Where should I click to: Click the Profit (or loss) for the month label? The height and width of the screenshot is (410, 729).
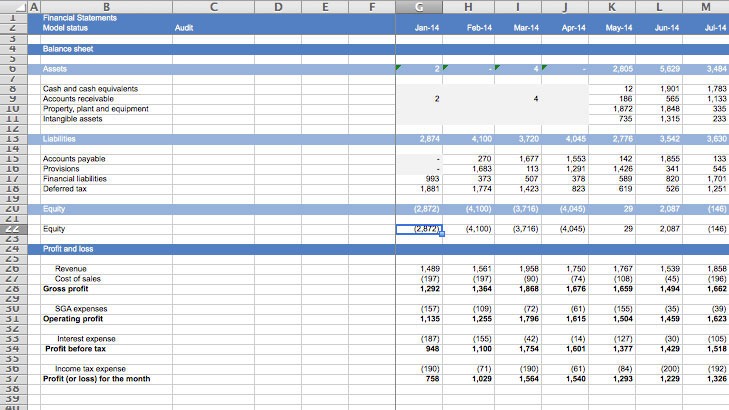96,379
